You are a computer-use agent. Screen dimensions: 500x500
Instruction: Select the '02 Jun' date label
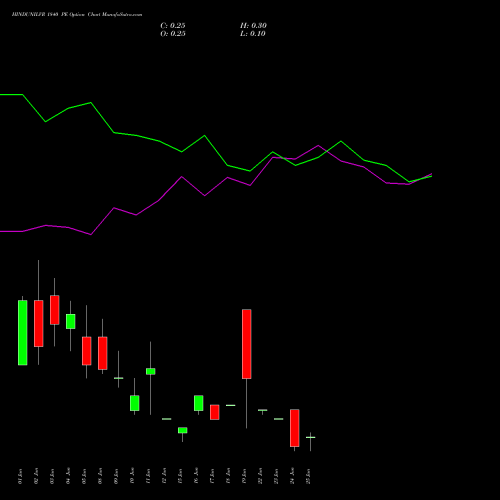(36, 476)
